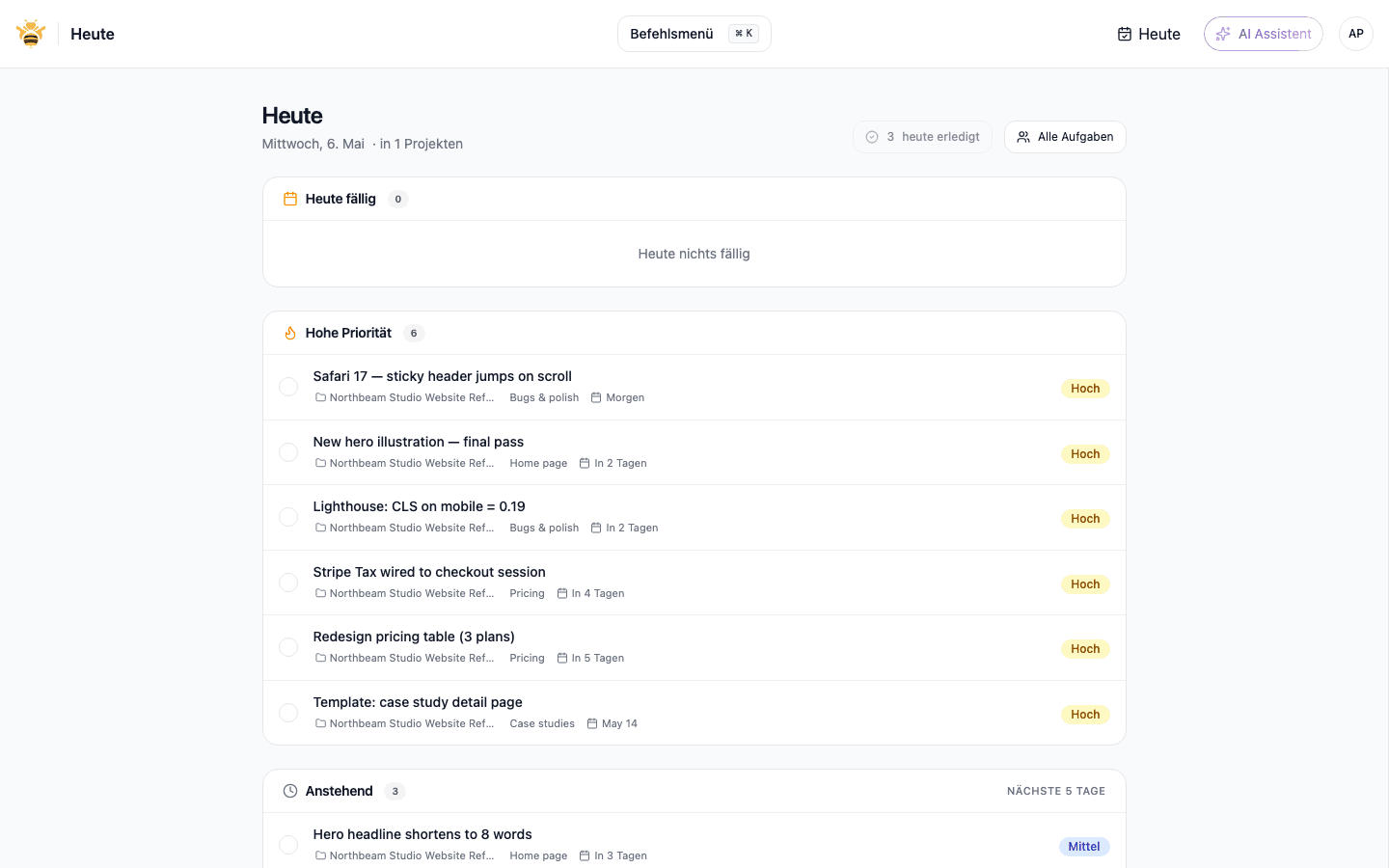The image size is (1389, 868).
Task: Click Bugs & polish tag in Safari 17 row
Action: [x=544, y=397]
